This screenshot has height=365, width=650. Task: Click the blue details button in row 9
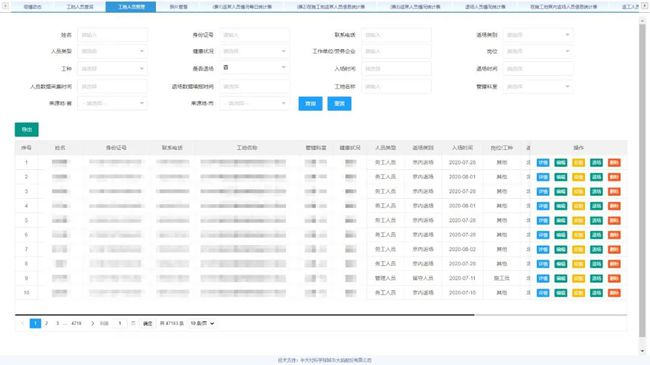click(543, 278)
